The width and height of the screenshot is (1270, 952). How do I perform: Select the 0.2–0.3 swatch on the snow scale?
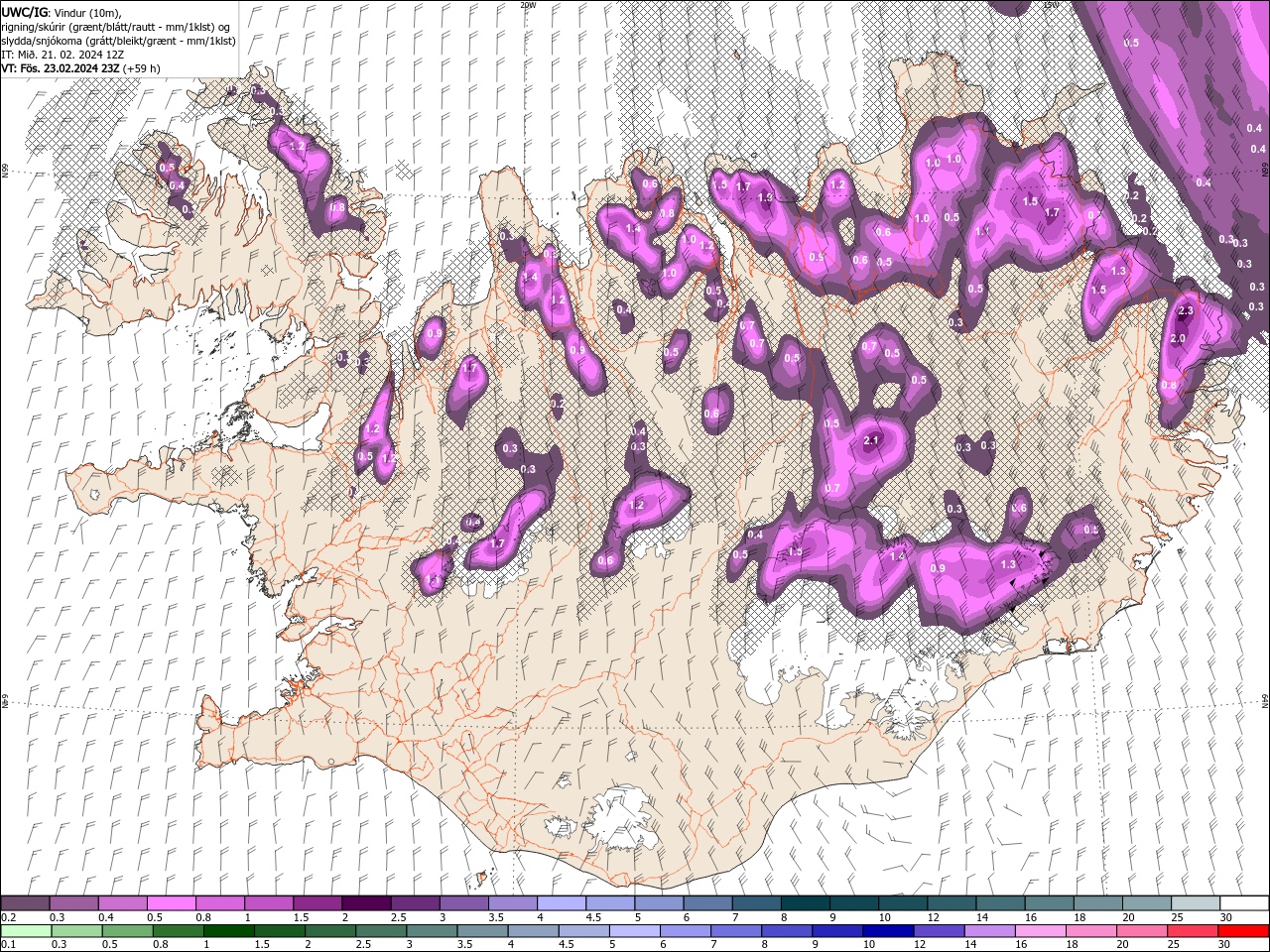click(25, 903)
